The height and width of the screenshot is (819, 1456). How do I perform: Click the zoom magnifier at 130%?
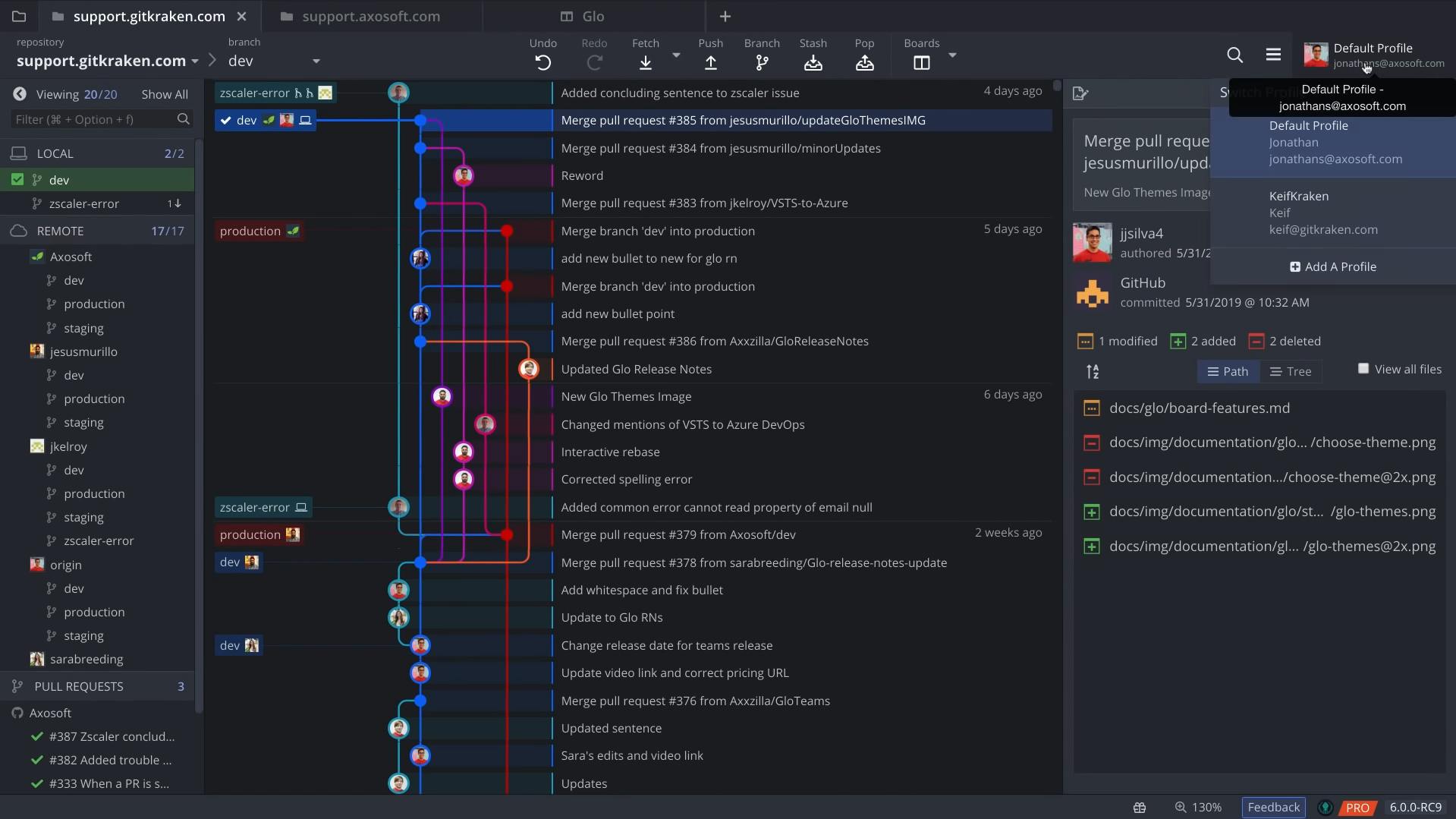pyautogui.click(x=1181, y=808)
